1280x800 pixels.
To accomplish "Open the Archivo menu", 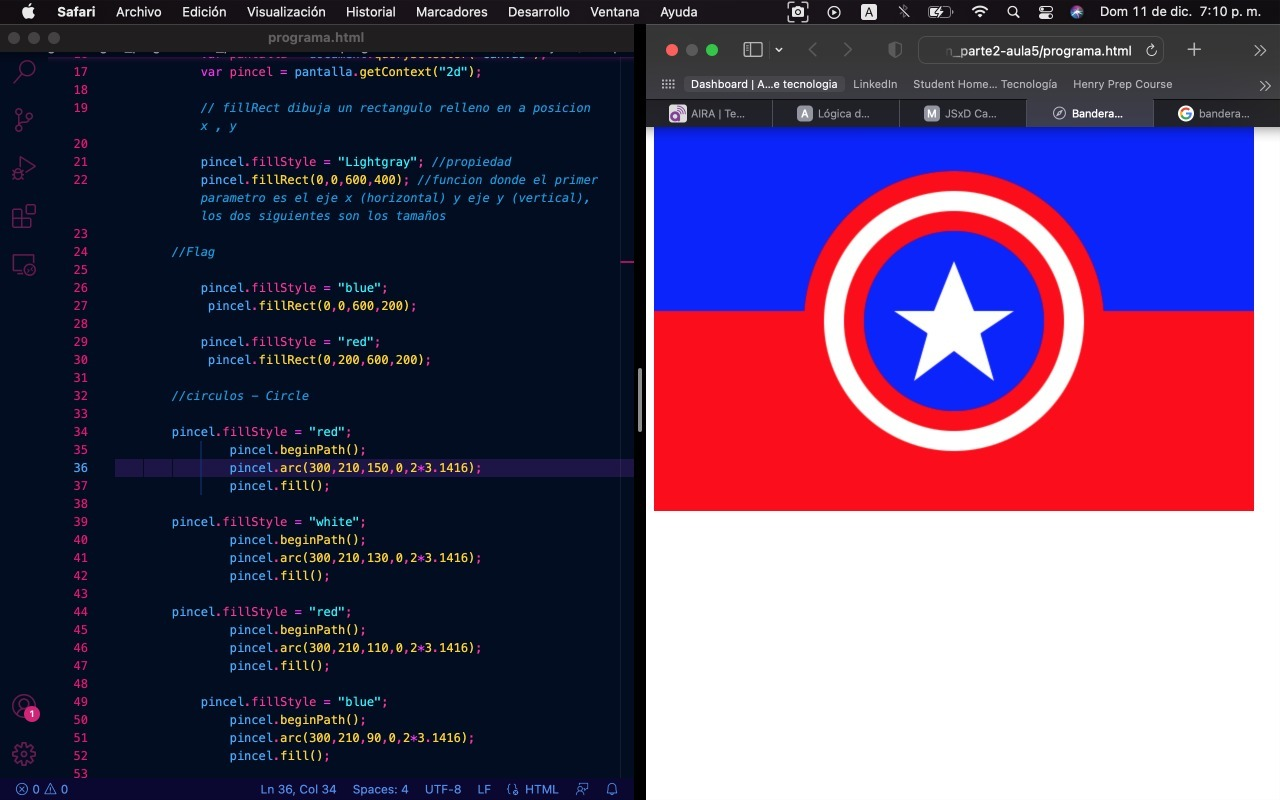I will pos(139,12).
